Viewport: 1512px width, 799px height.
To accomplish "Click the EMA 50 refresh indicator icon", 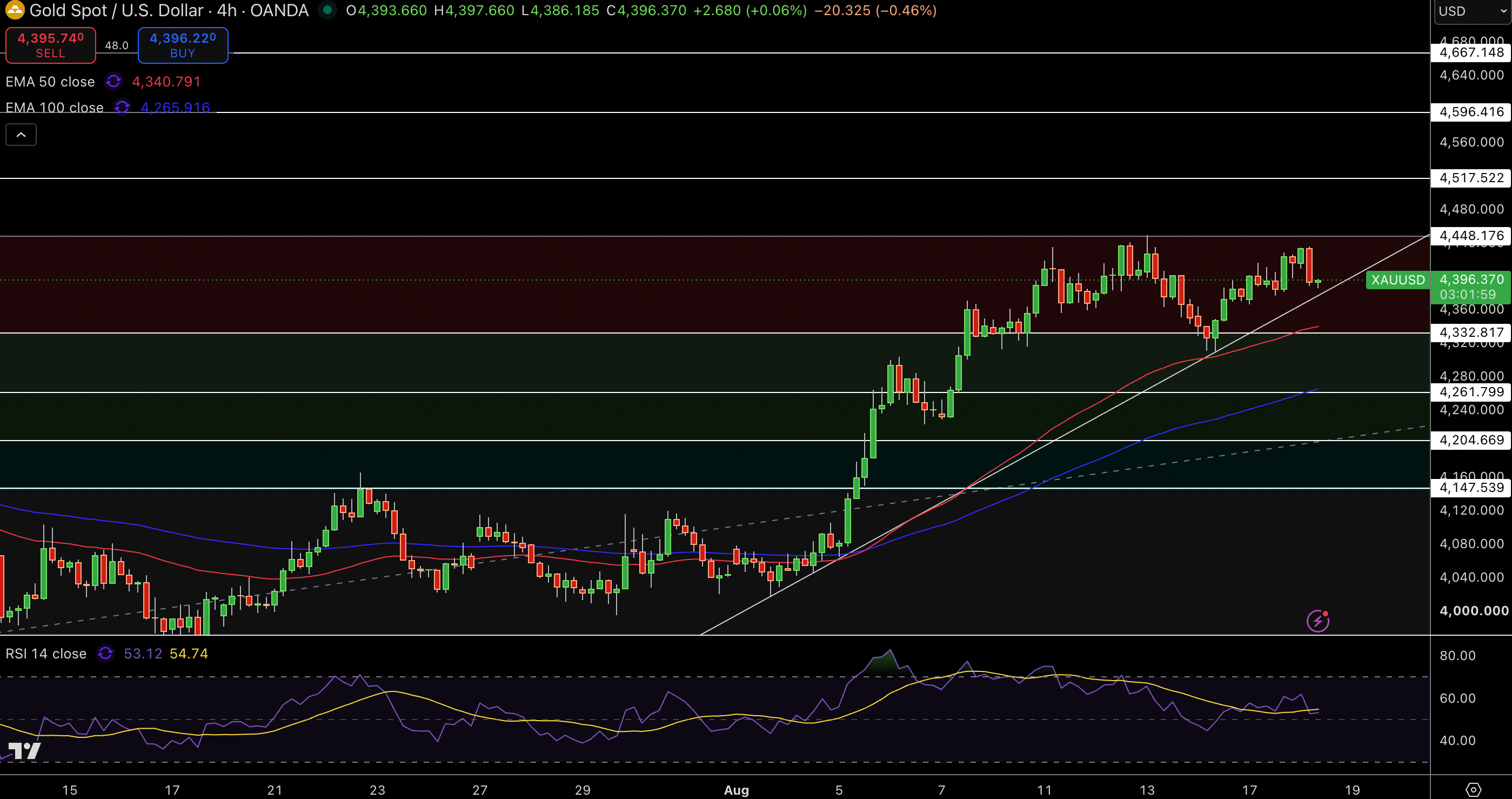I will click(x=113, y=82).
